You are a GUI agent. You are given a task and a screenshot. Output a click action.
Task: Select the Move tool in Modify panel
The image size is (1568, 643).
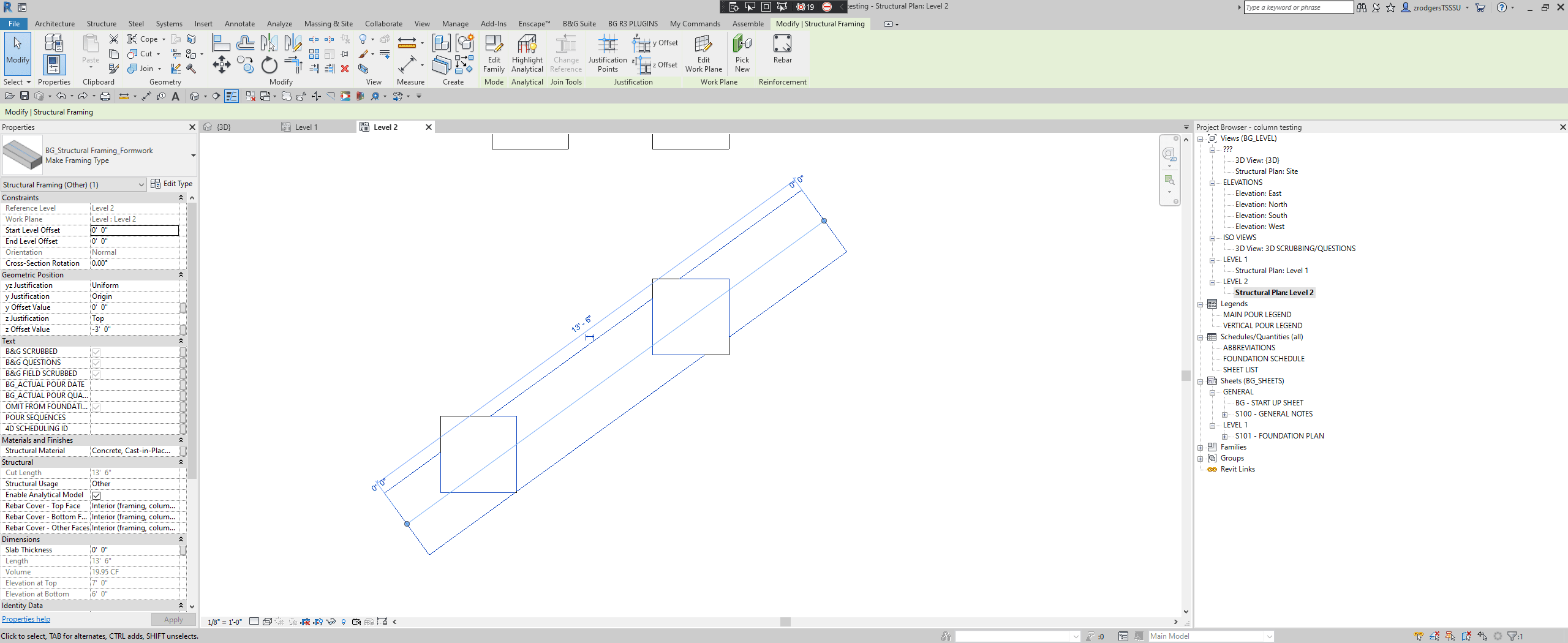click(x=222, y=65)
